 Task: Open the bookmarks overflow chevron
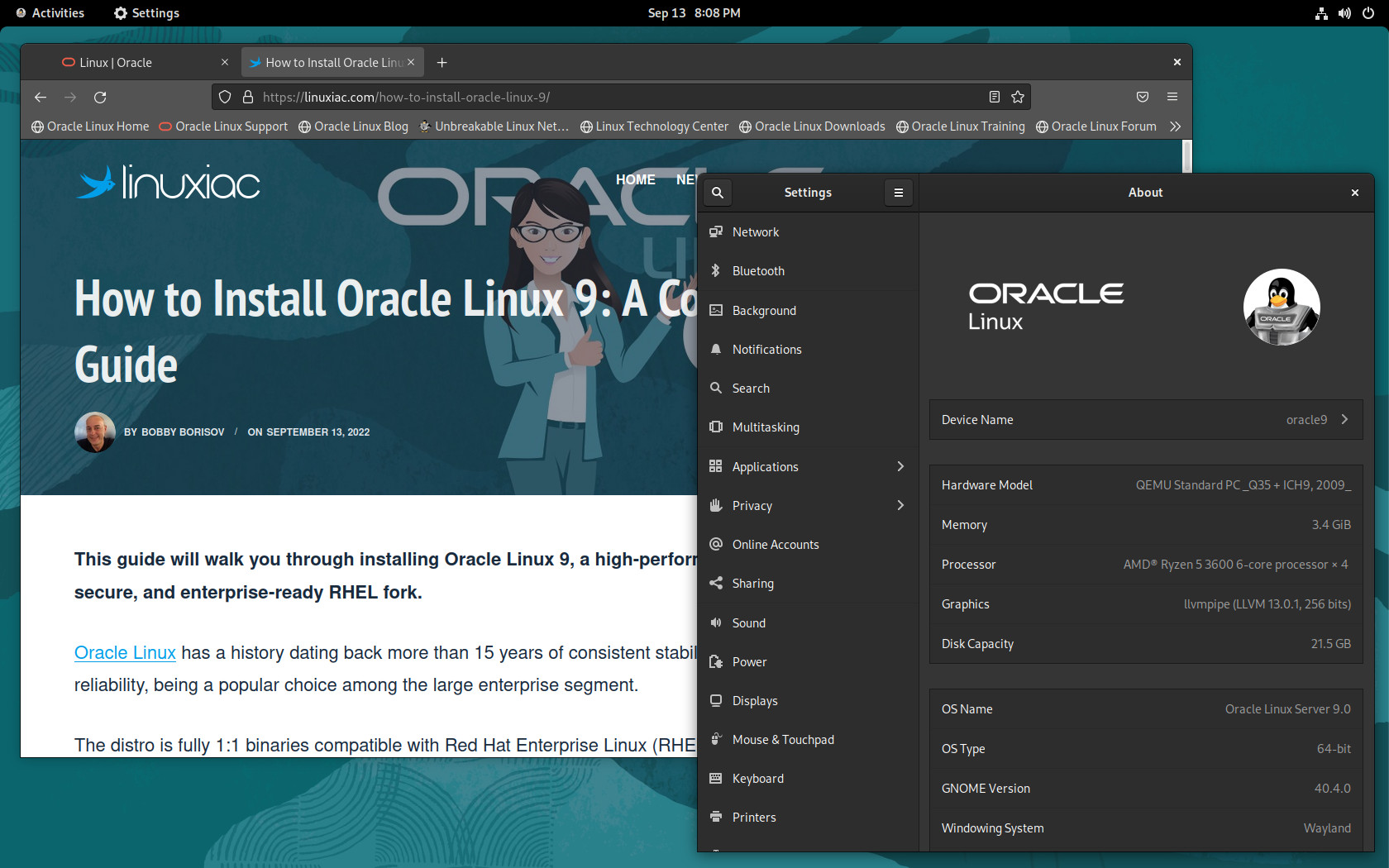(1175, 126)
